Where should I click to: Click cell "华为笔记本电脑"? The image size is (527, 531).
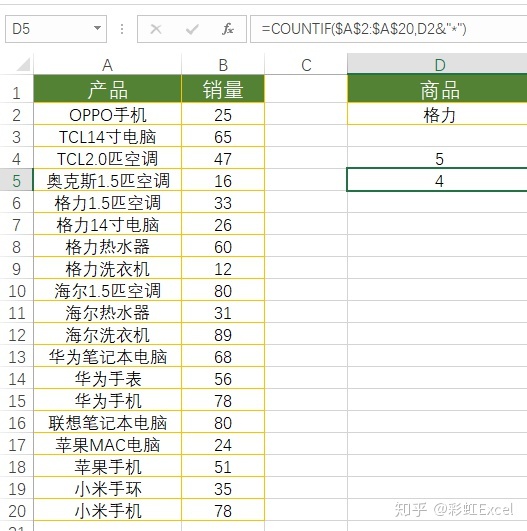point(107,357)
